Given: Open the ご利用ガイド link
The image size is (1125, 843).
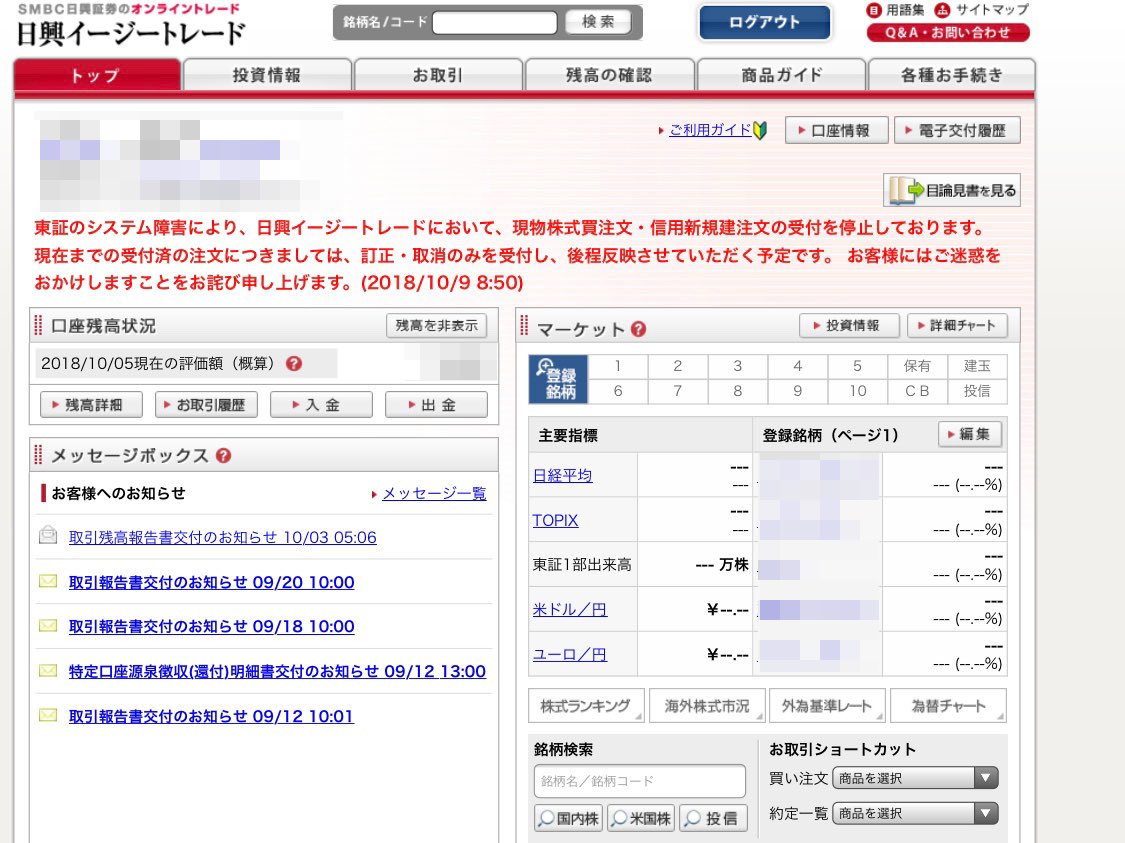Looking at the screenshot, I should (710, 130).
